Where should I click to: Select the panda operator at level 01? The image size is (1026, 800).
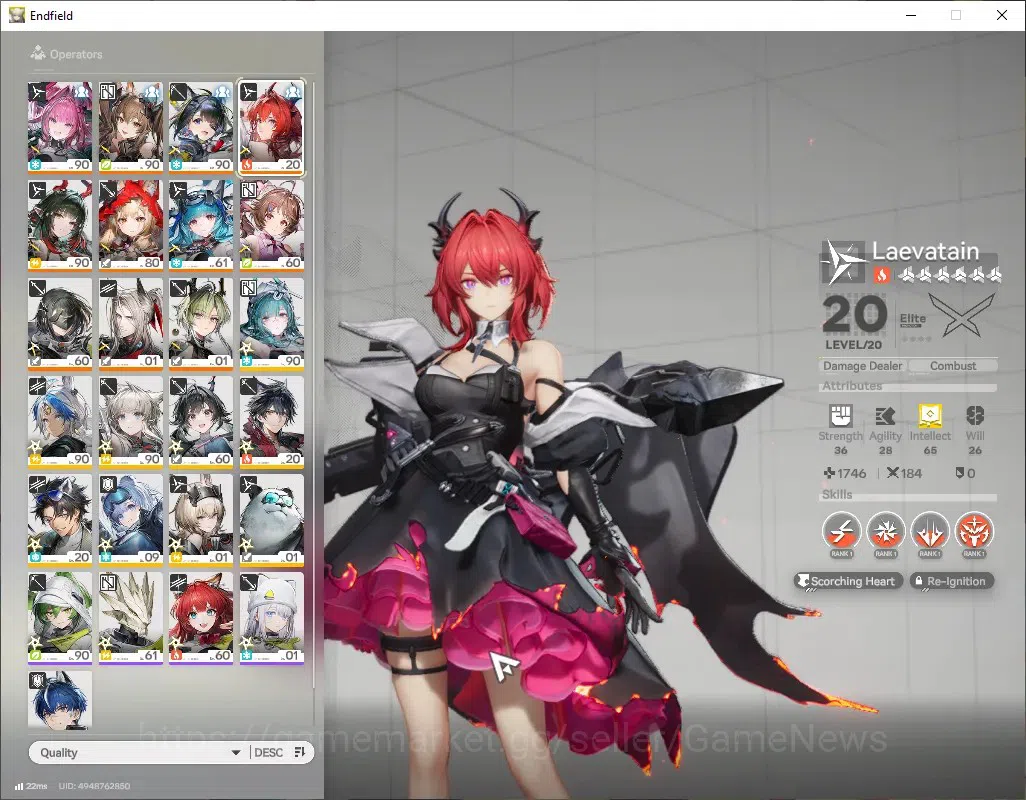(x=272, y=519)
